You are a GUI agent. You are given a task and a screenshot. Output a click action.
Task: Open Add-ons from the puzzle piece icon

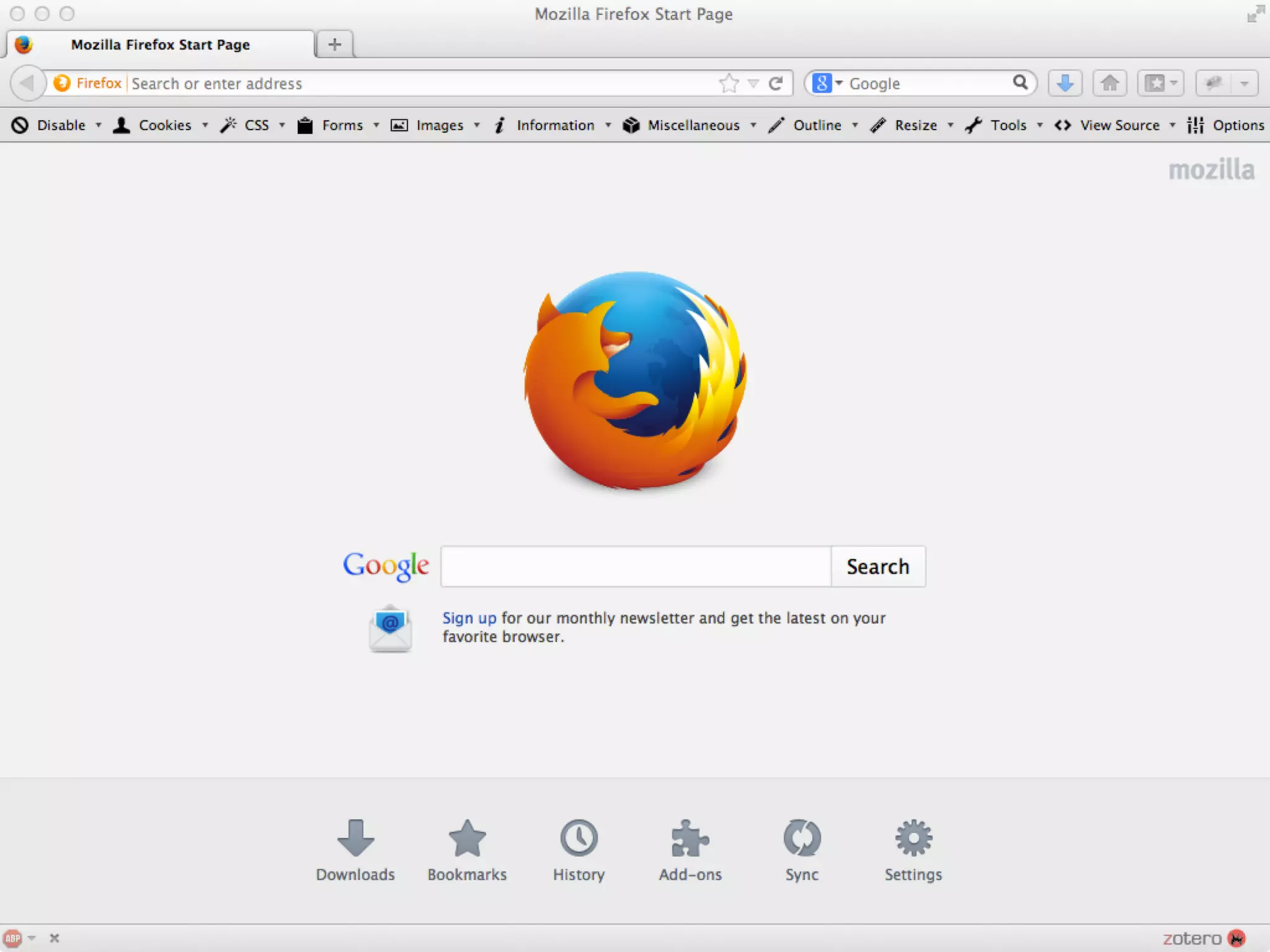690,838
